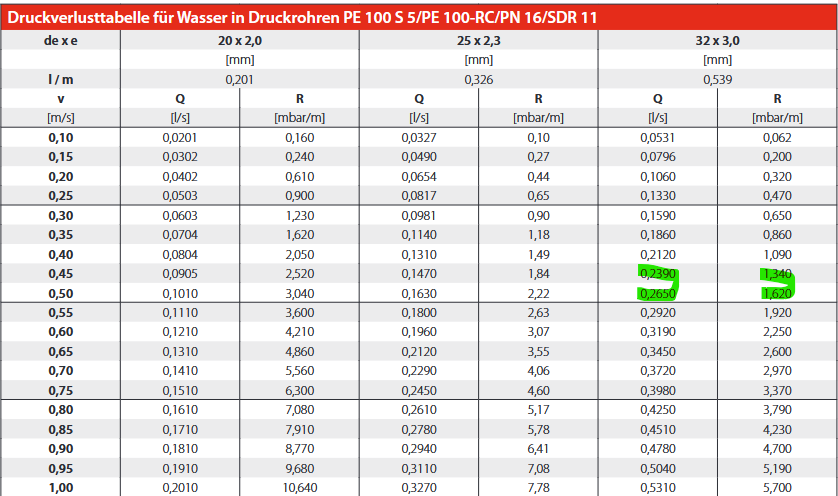
Task: Click the 'de x e' row label
Action: click(x=60, y=41)
